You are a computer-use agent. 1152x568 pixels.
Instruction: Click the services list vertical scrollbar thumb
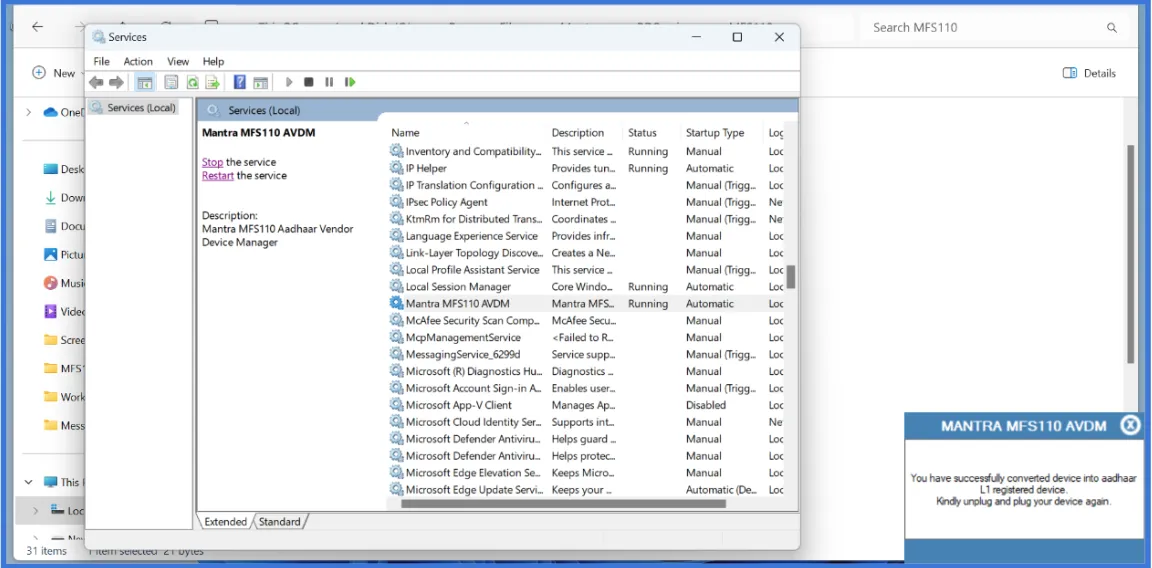[791, 277]
